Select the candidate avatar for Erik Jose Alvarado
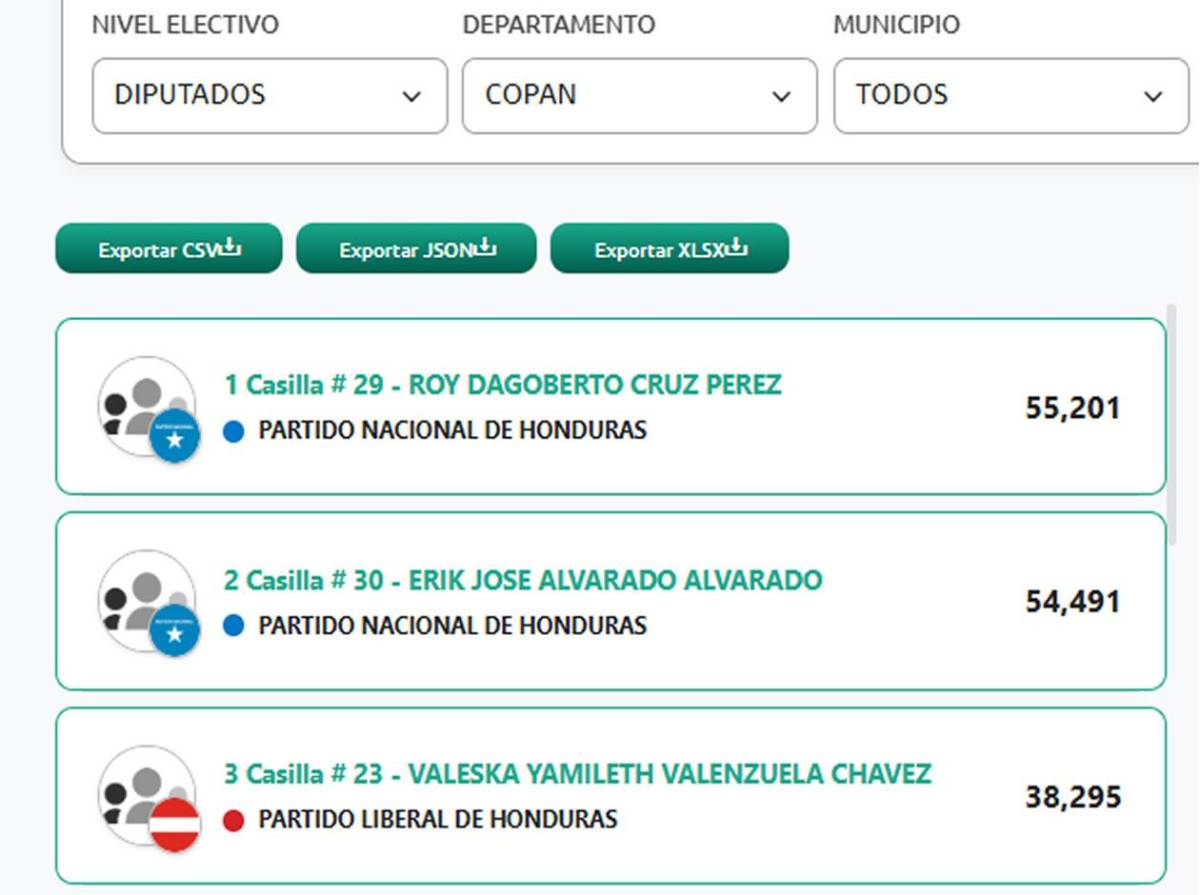 click(145, 600)
